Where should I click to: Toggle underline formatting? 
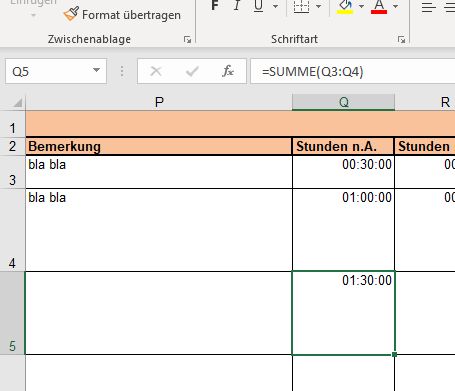(258, 6)
